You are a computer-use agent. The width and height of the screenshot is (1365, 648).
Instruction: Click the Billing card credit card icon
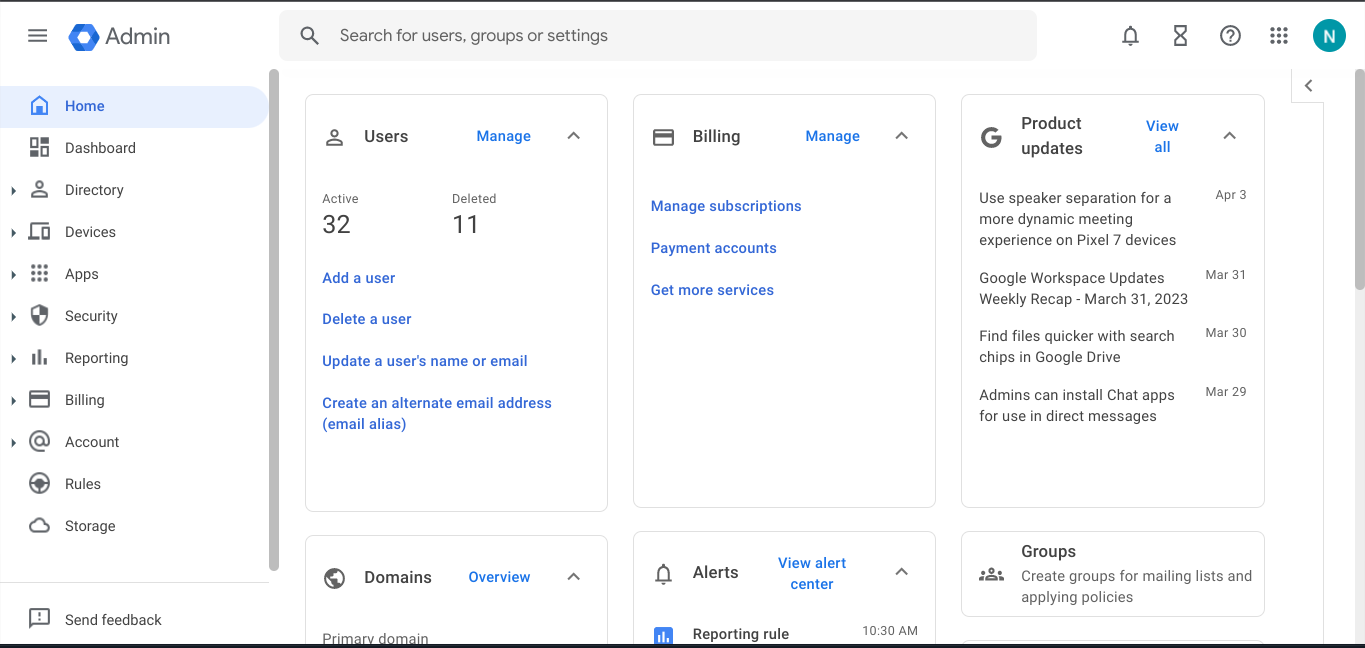(x=663, y=137)
